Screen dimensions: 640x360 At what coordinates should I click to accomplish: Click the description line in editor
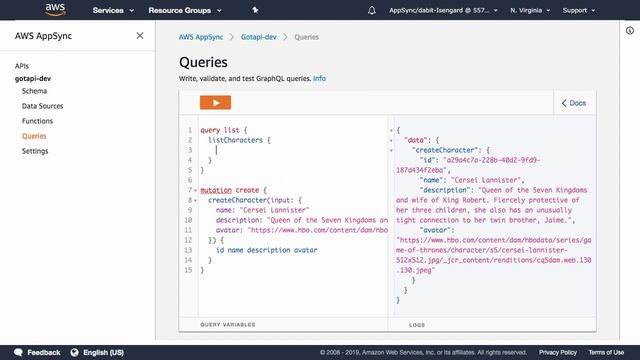[x=302, y=220]
